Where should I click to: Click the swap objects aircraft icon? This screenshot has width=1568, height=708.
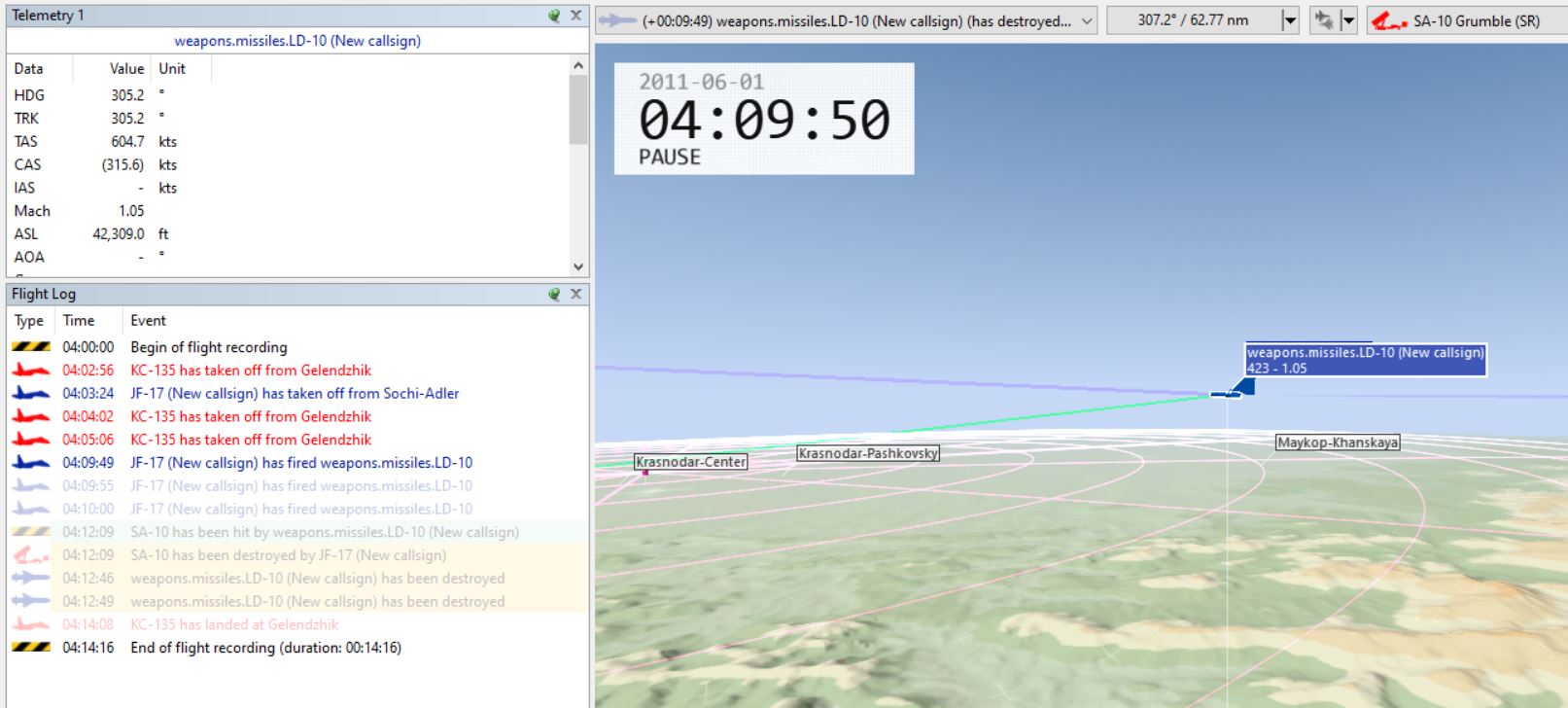pos(1323,20)
